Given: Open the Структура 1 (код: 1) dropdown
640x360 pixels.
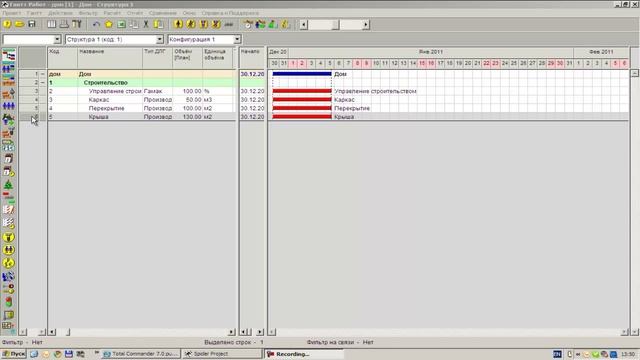Looking at the screenshot, I should [160, 39].
